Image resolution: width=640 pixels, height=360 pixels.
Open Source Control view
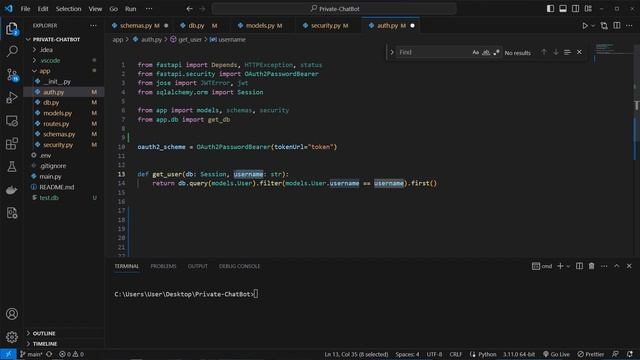(x=12, y=75)
